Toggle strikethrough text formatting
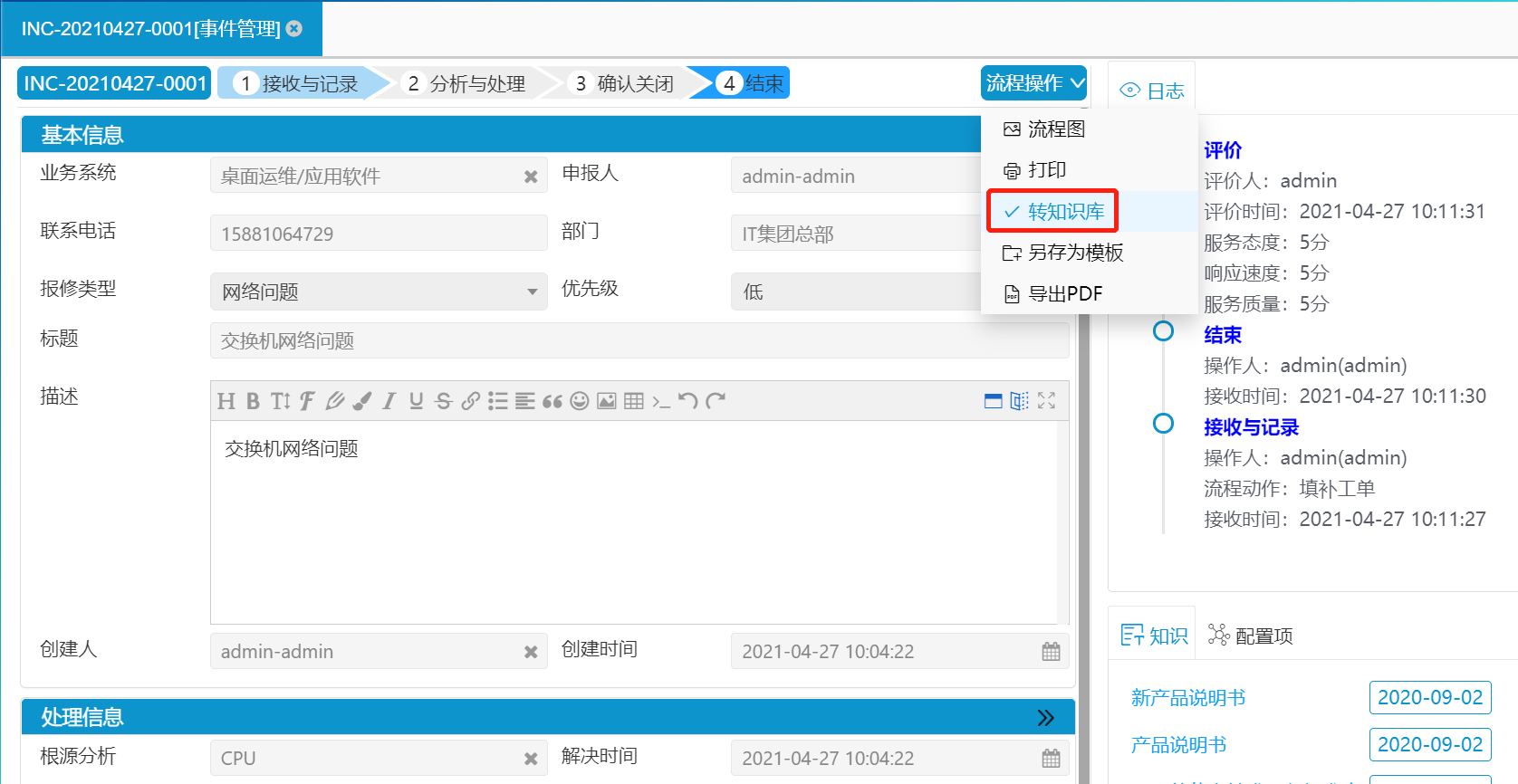The image size is (1518, 784). pyautogui.click(x=443, y=401)
